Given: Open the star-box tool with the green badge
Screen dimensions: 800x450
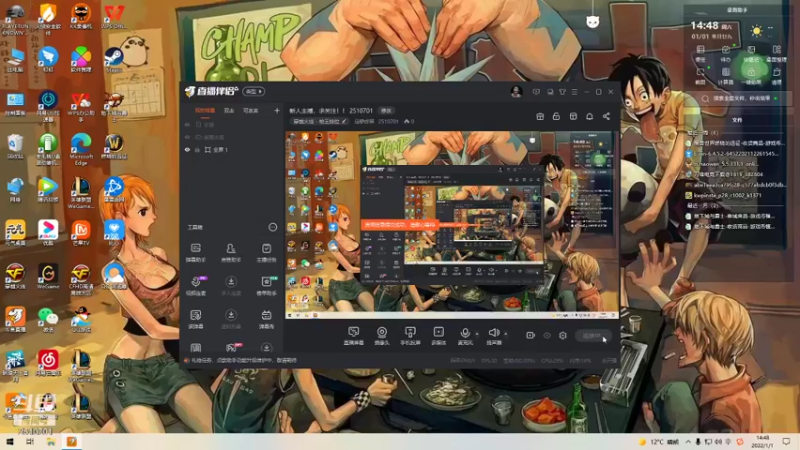Looking at the screenshot, I should coord(266,286).
